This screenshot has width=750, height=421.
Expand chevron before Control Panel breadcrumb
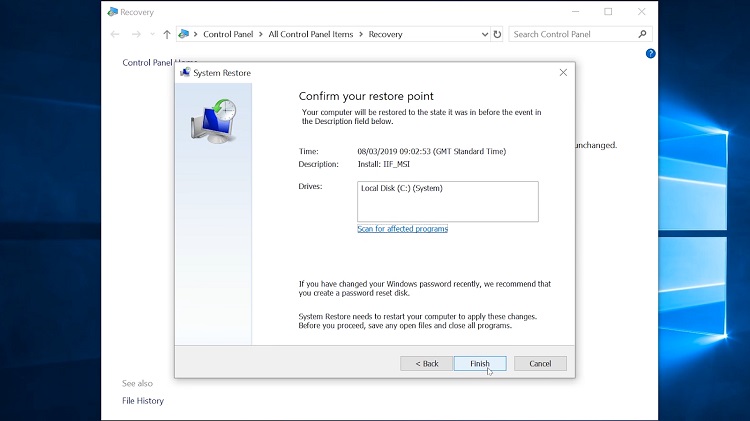[195, 34]
